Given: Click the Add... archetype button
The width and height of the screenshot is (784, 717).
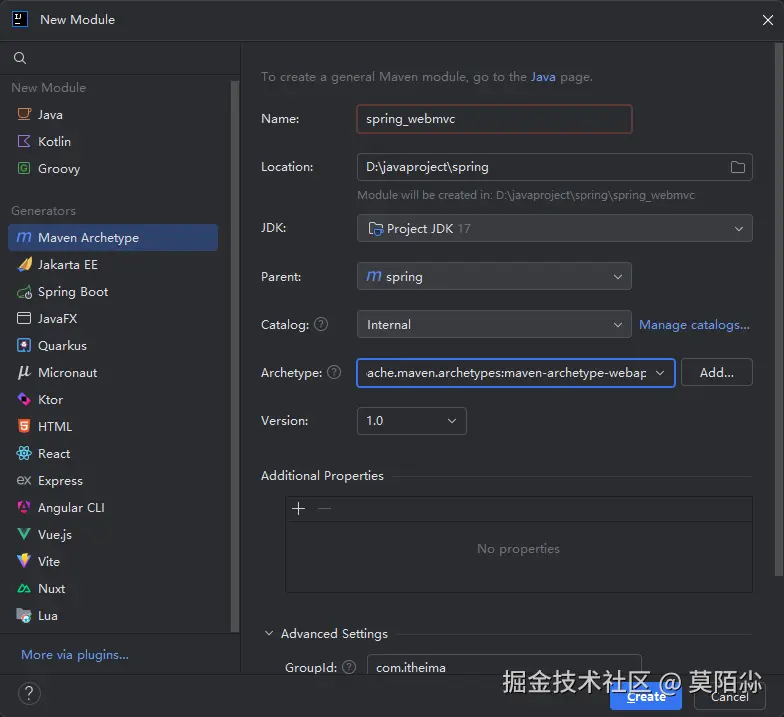Looking at the screenshot, I should [x=716, y=372].
